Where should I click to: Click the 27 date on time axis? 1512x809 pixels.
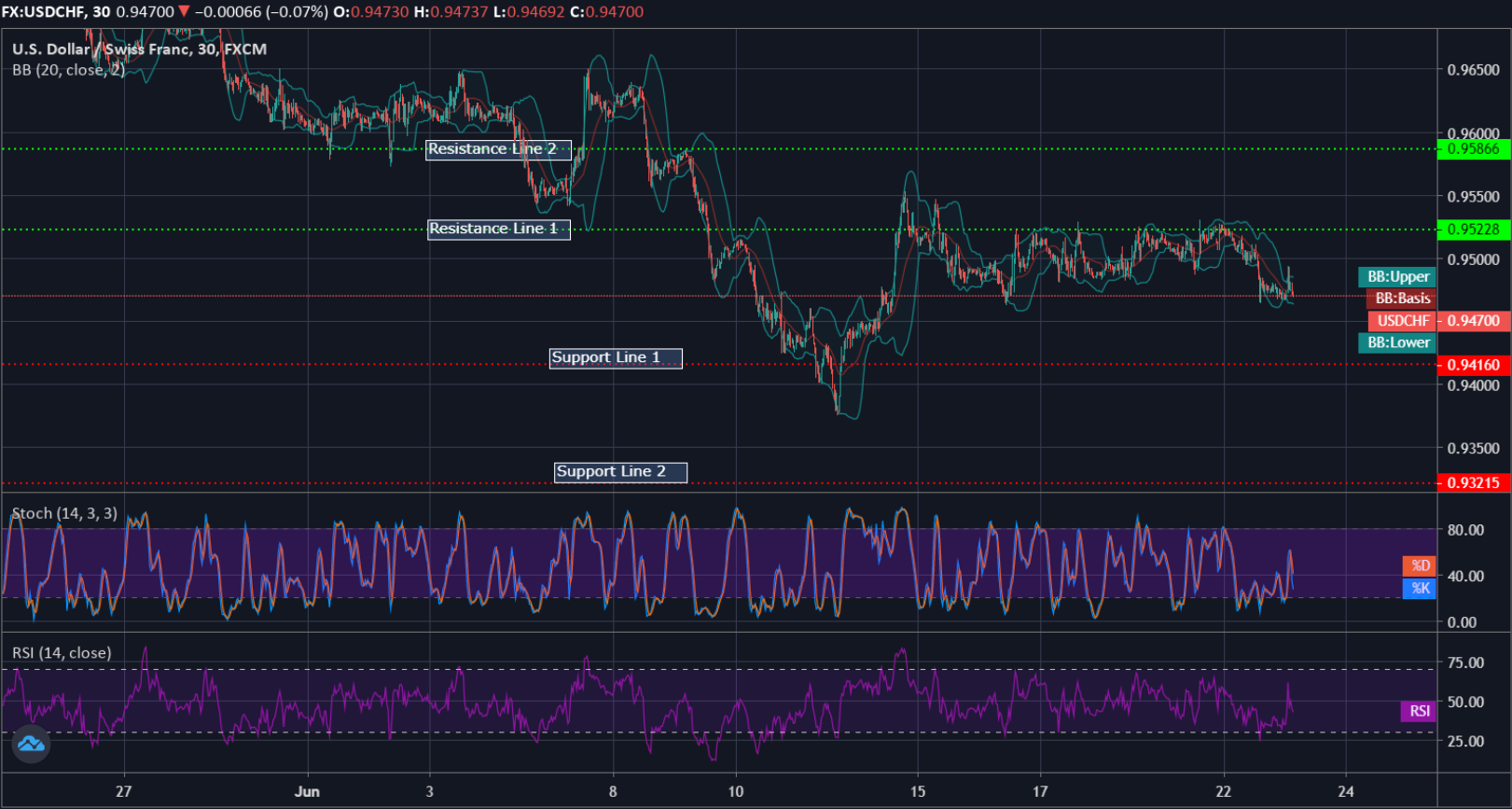pyautogui.click(x=123, y=791)
